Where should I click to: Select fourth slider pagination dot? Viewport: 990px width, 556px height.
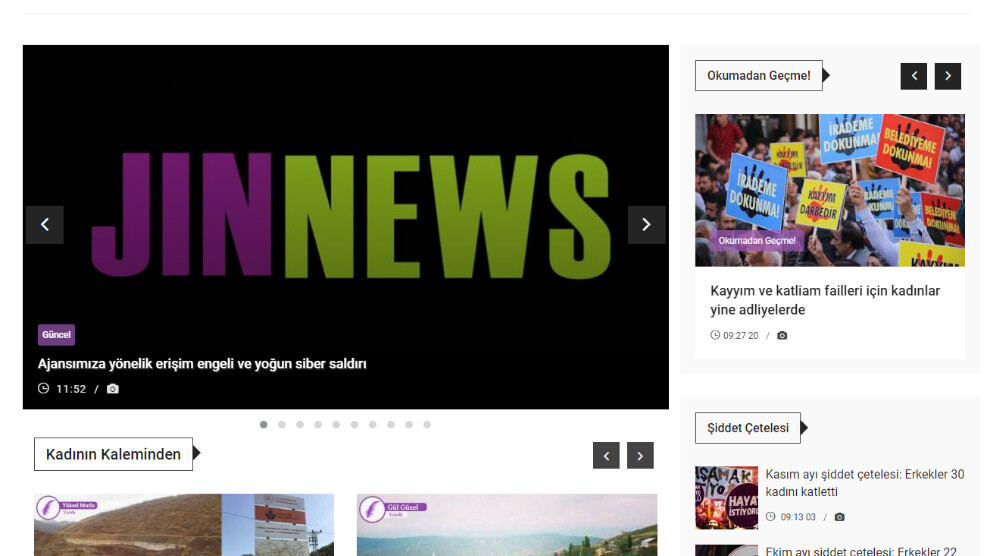click(318, 425)
